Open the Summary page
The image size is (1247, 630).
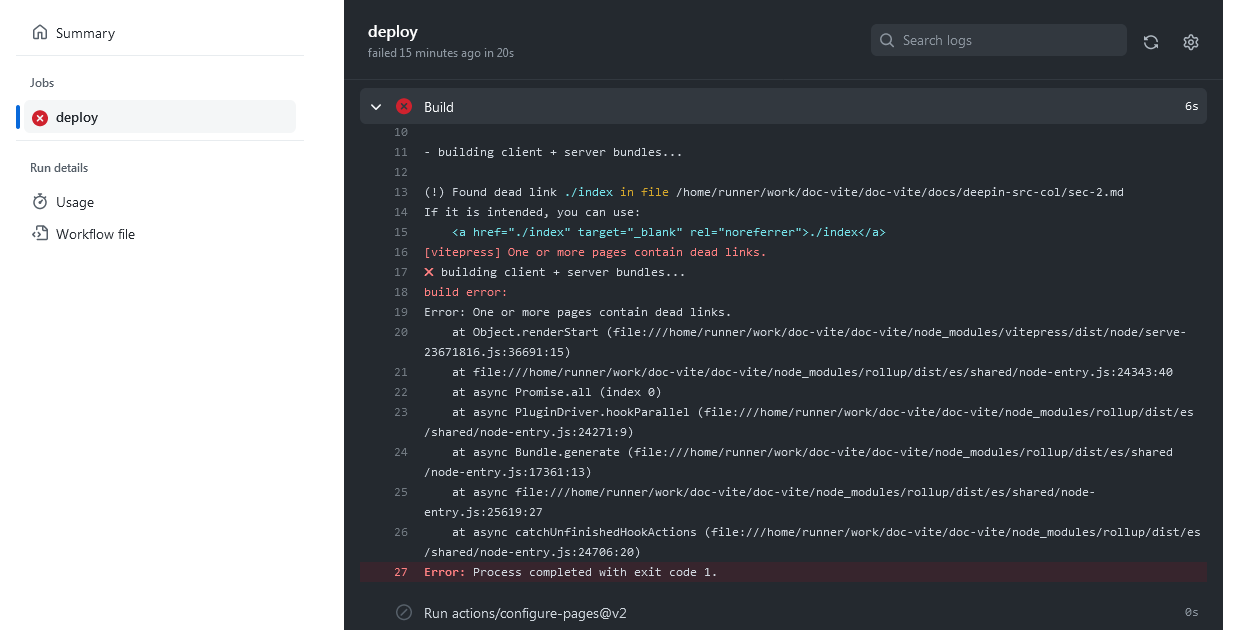pyautogui.click(x=160, y=33)
